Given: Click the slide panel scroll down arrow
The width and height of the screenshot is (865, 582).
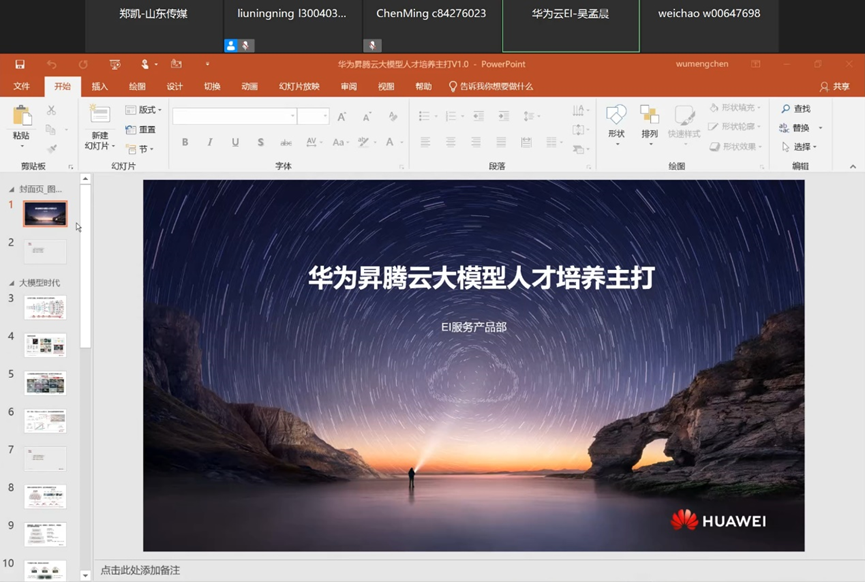Looking at the screenshot, I should pos(85,575).
